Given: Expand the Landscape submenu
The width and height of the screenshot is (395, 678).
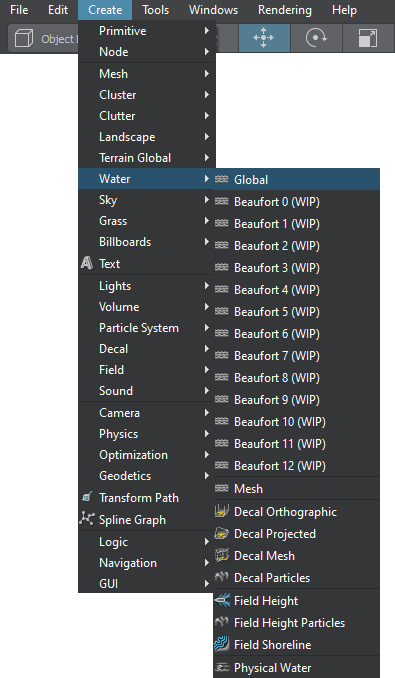Looking at the screenshot, I should pos(146,137).
